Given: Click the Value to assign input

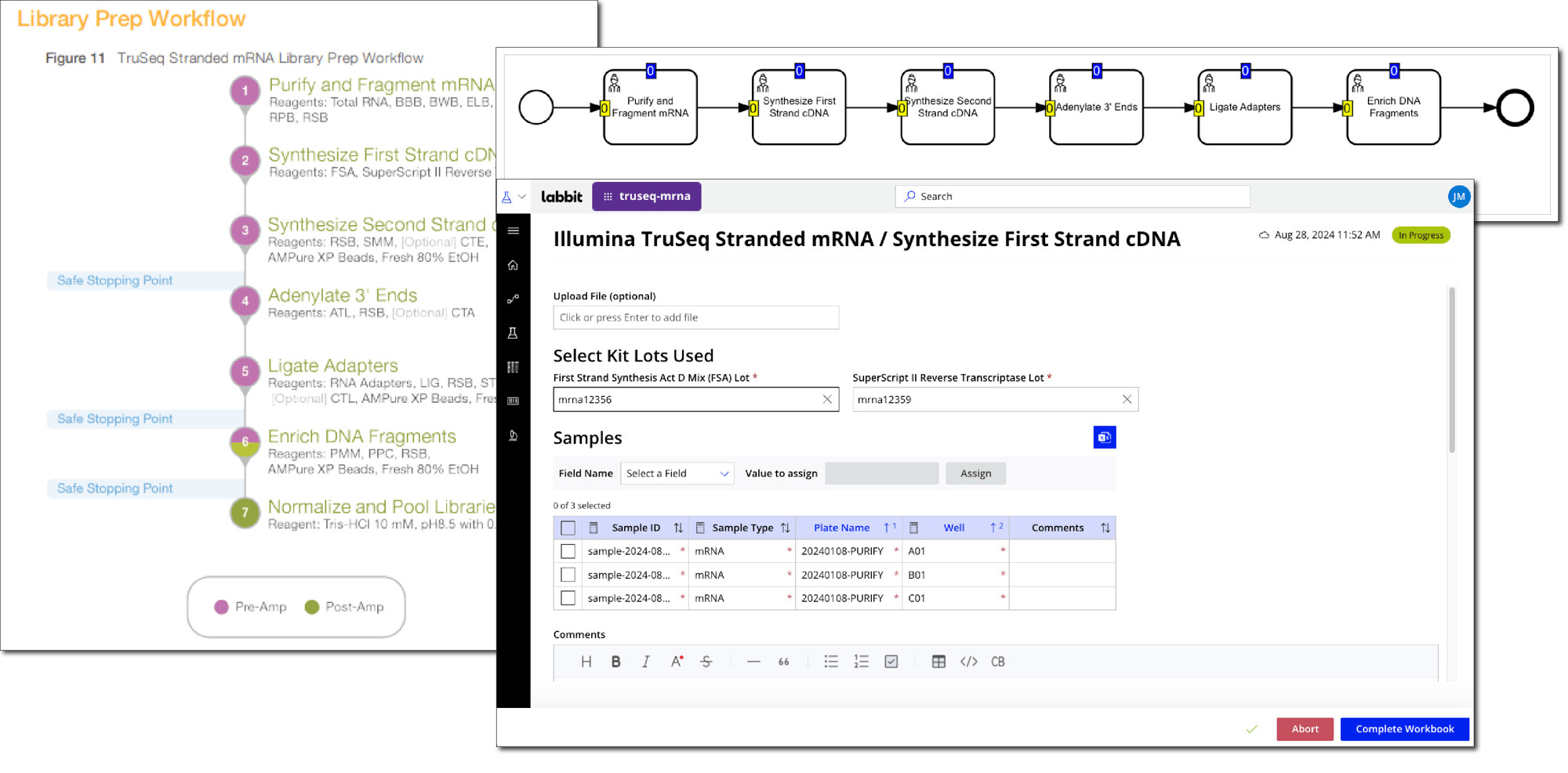Looking at the screenshot, I should point(882,474).
